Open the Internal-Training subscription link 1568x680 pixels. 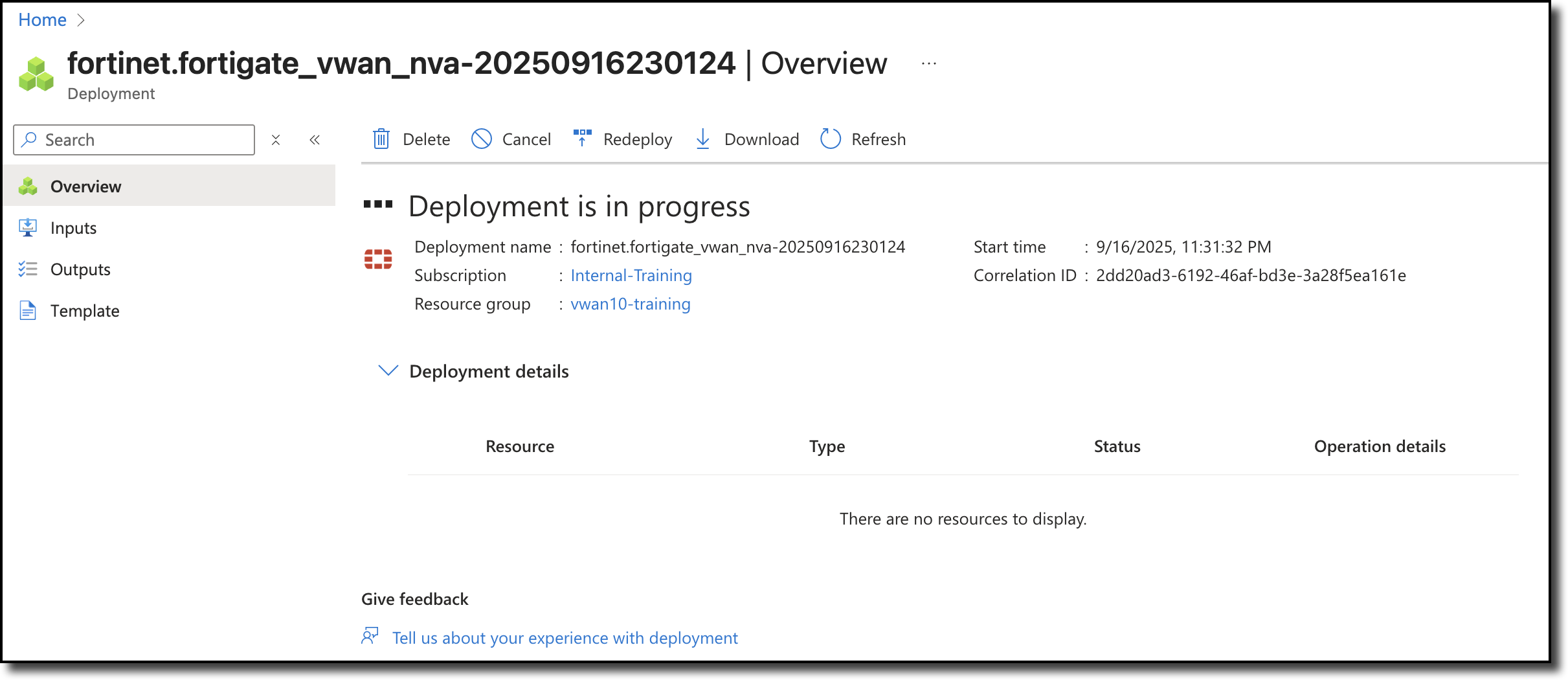(631, 275)
